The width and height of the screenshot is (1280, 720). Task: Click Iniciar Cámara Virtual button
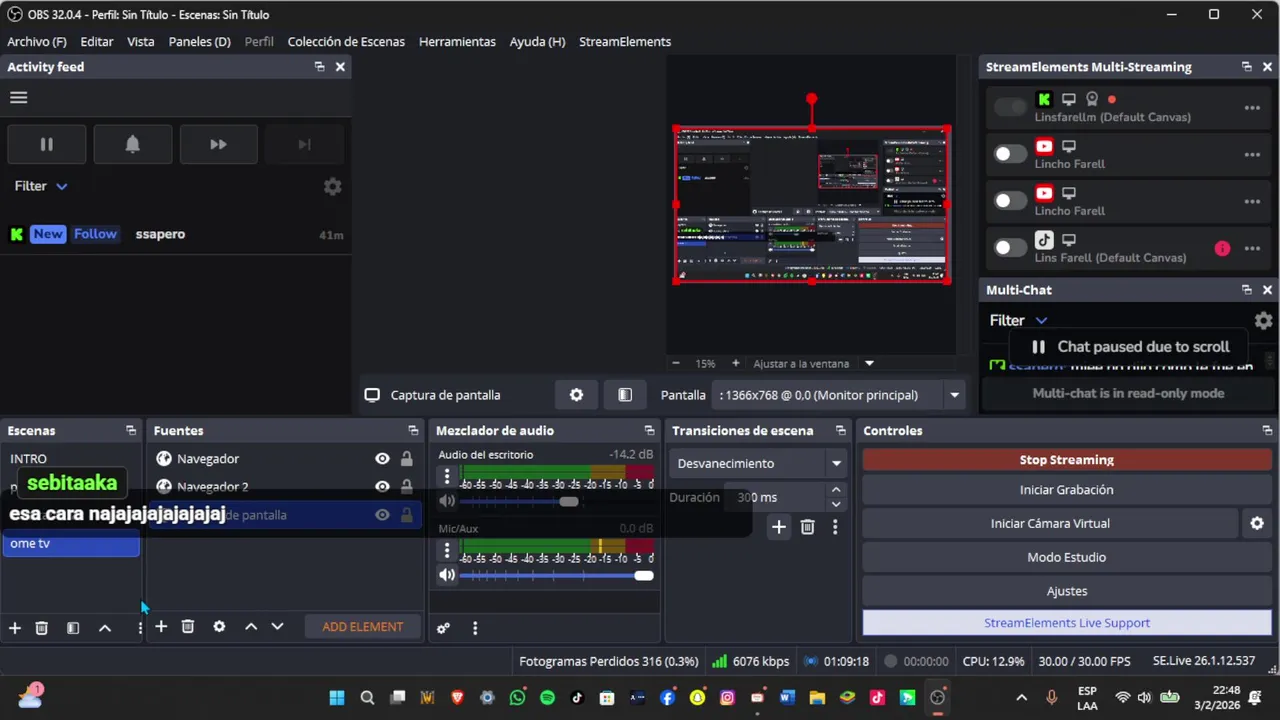point(1050,524)
